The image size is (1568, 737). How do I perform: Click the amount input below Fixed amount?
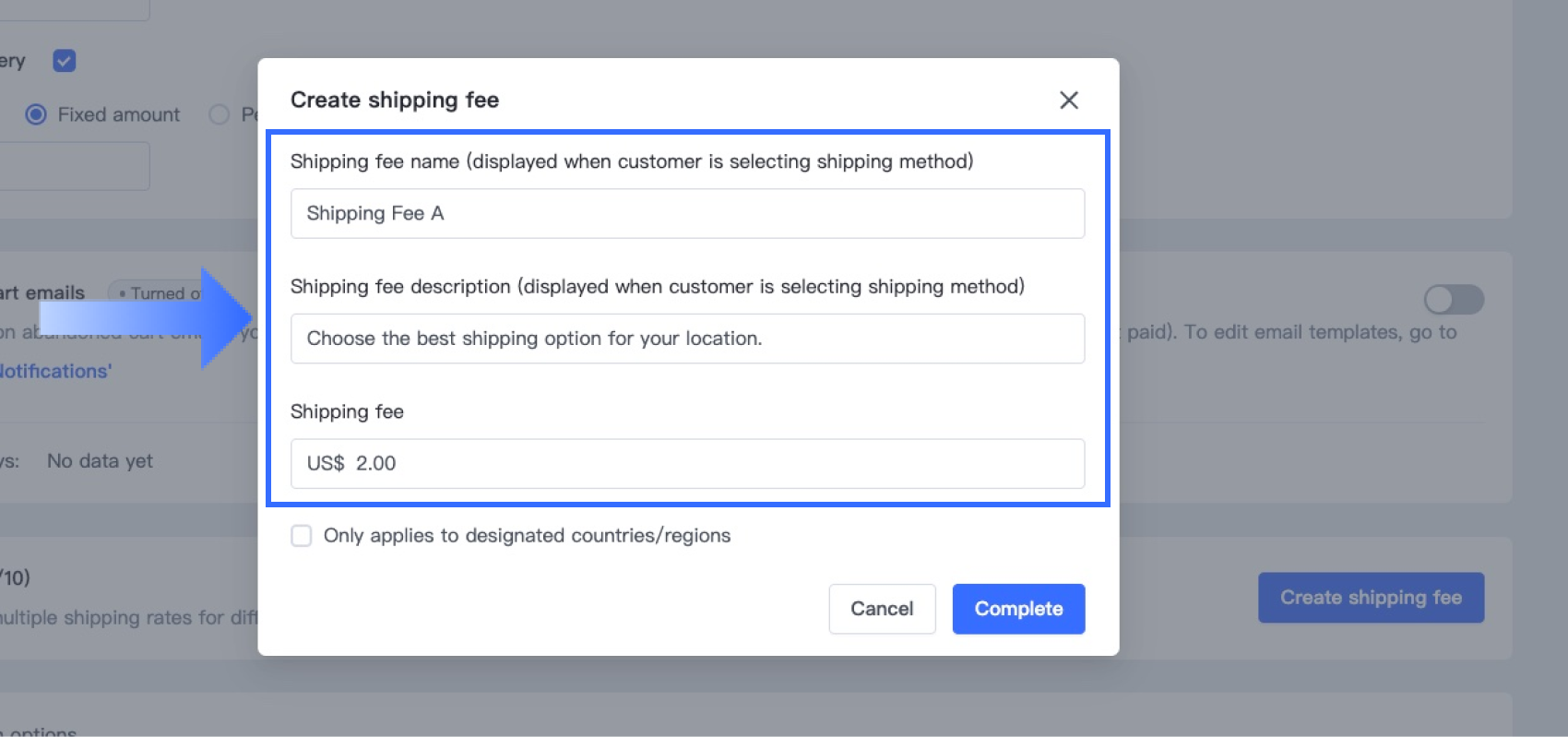[x=74, y=166]
